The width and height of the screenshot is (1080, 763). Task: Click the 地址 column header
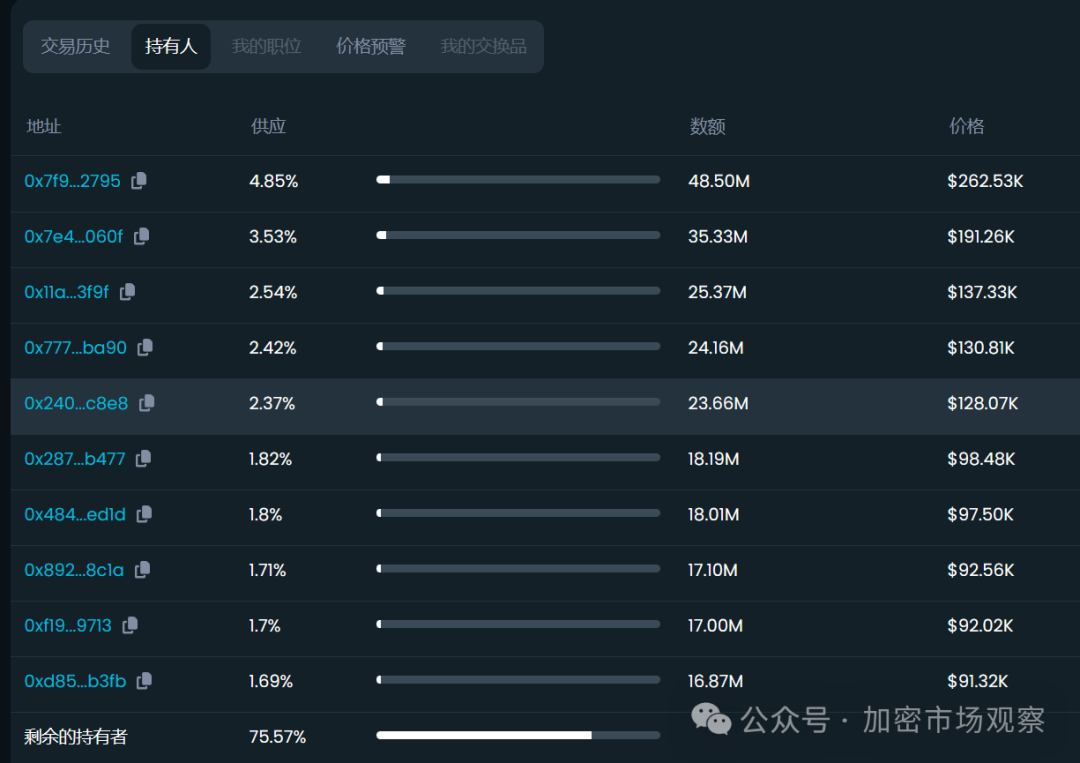click(x=43, y=126)
